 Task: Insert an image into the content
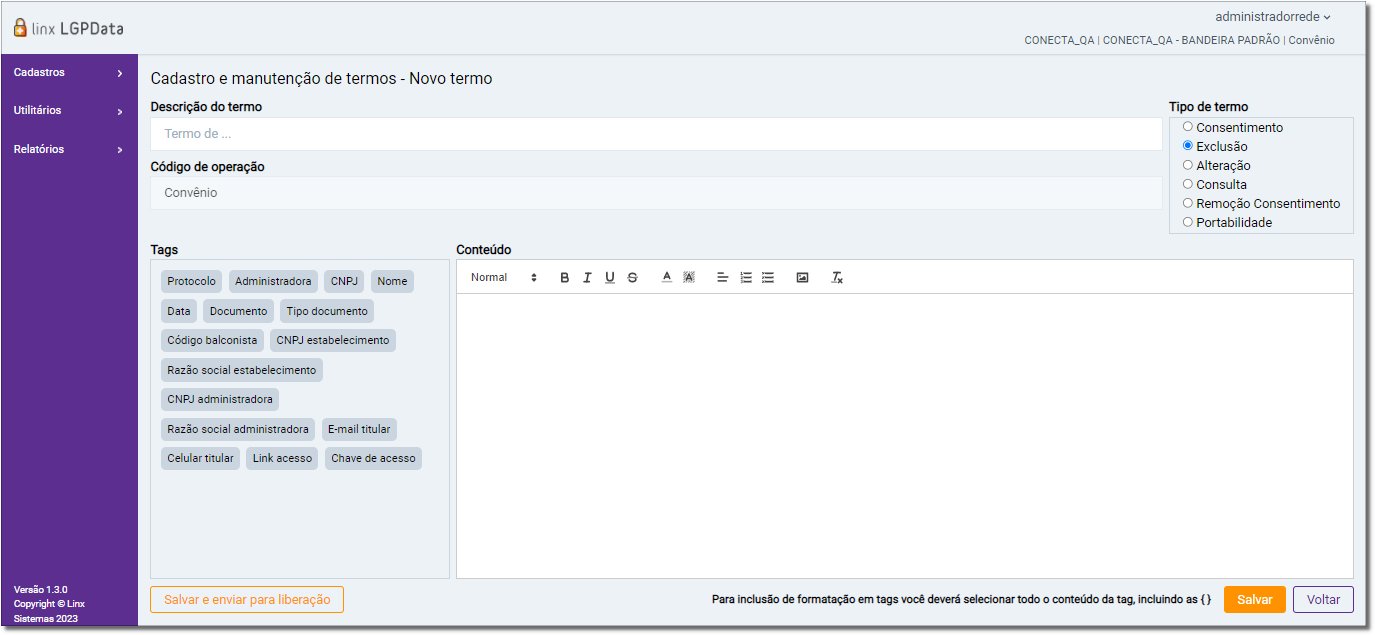[802, 278]
